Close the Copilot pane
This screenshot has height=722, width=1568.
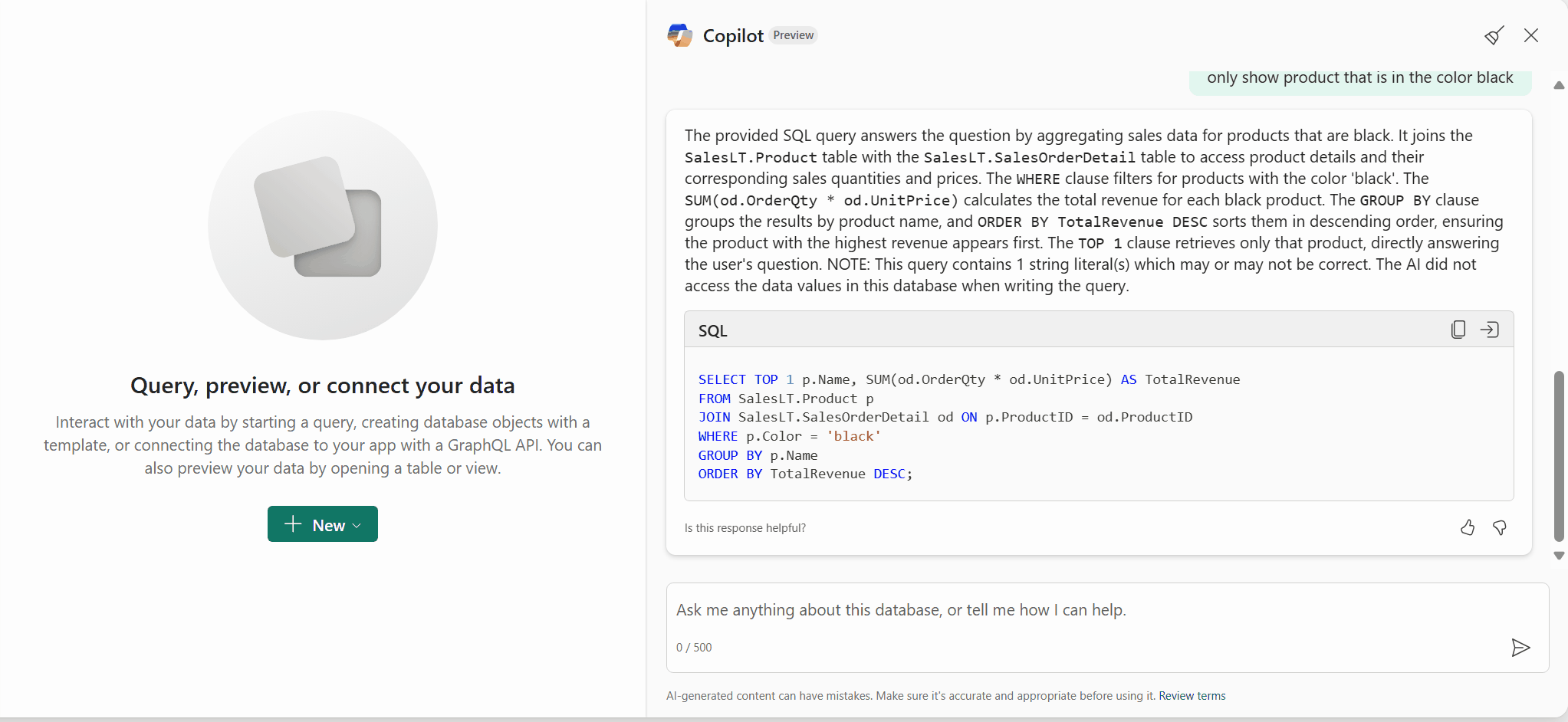(1531, 35)
